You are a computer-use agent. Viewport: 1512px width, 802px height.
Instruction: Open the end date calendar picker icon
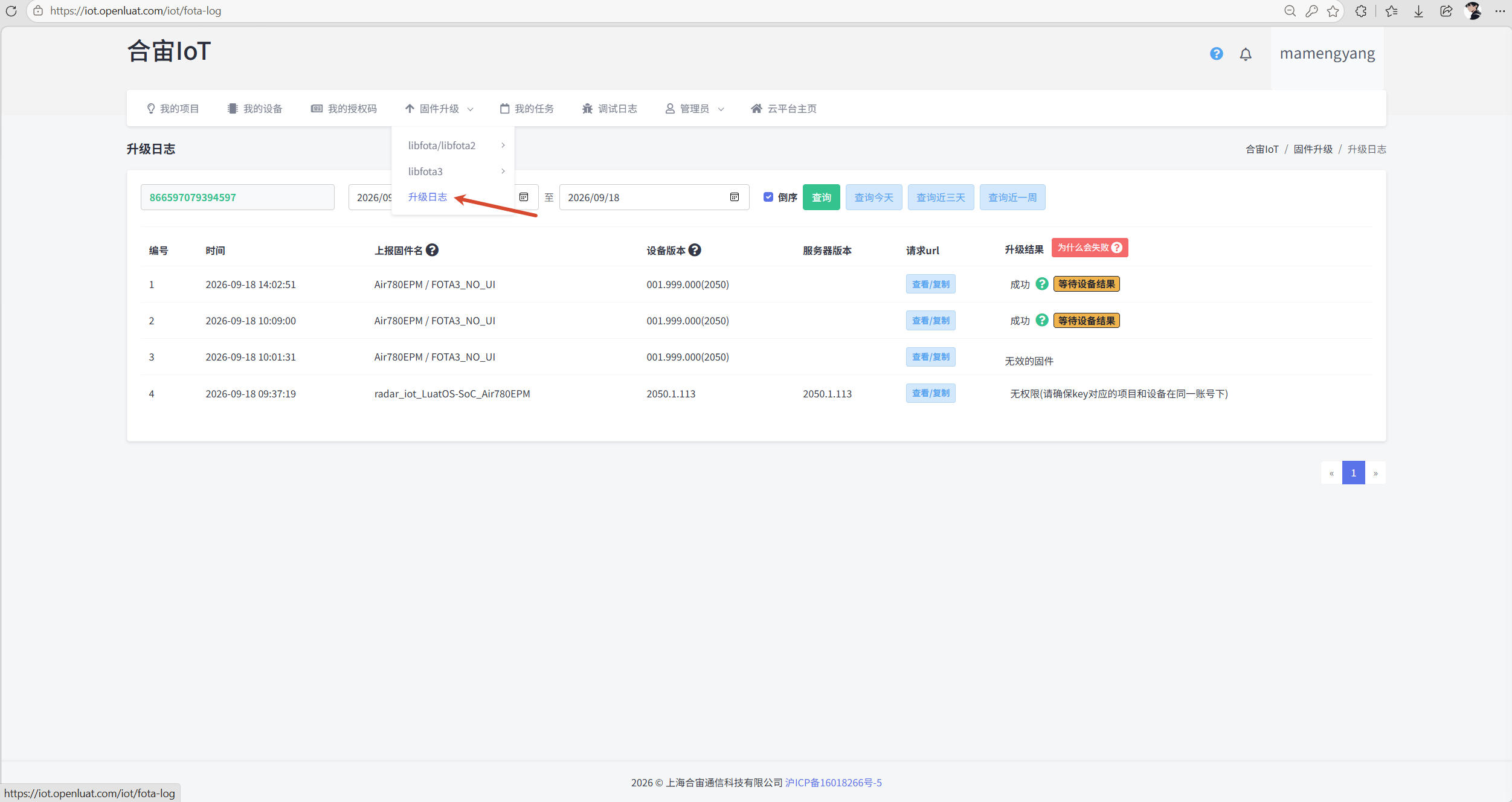(x=735, y=197)
